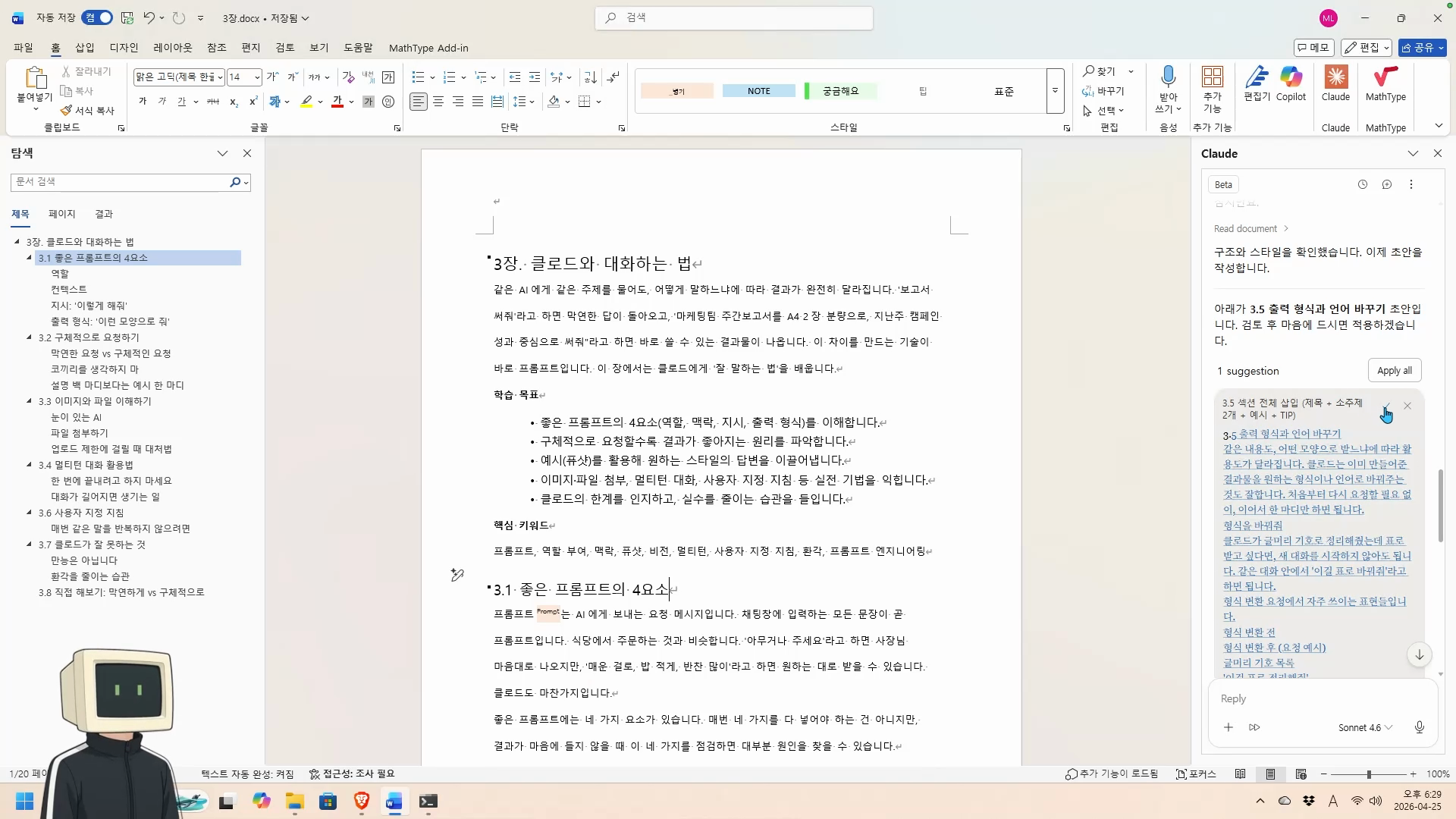Click the Read document link

(x=1245, y=228)
